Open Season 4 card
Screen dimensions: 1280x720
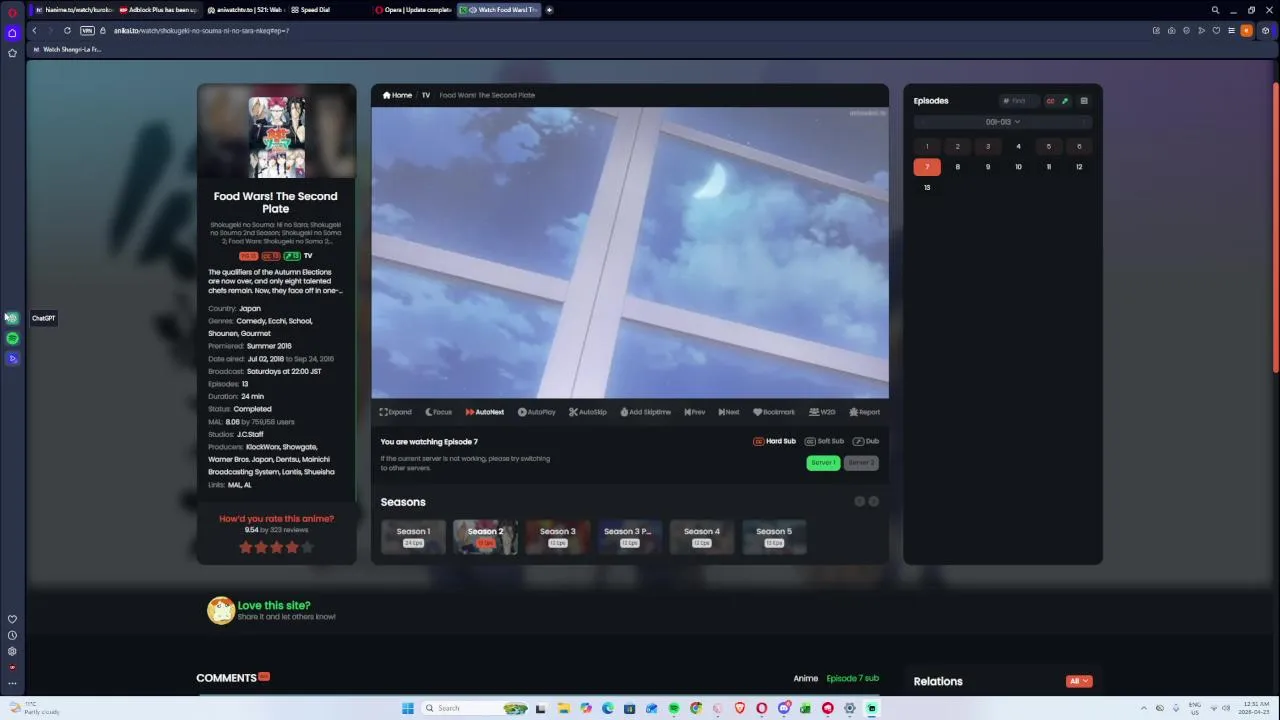[x=701, y=537]
